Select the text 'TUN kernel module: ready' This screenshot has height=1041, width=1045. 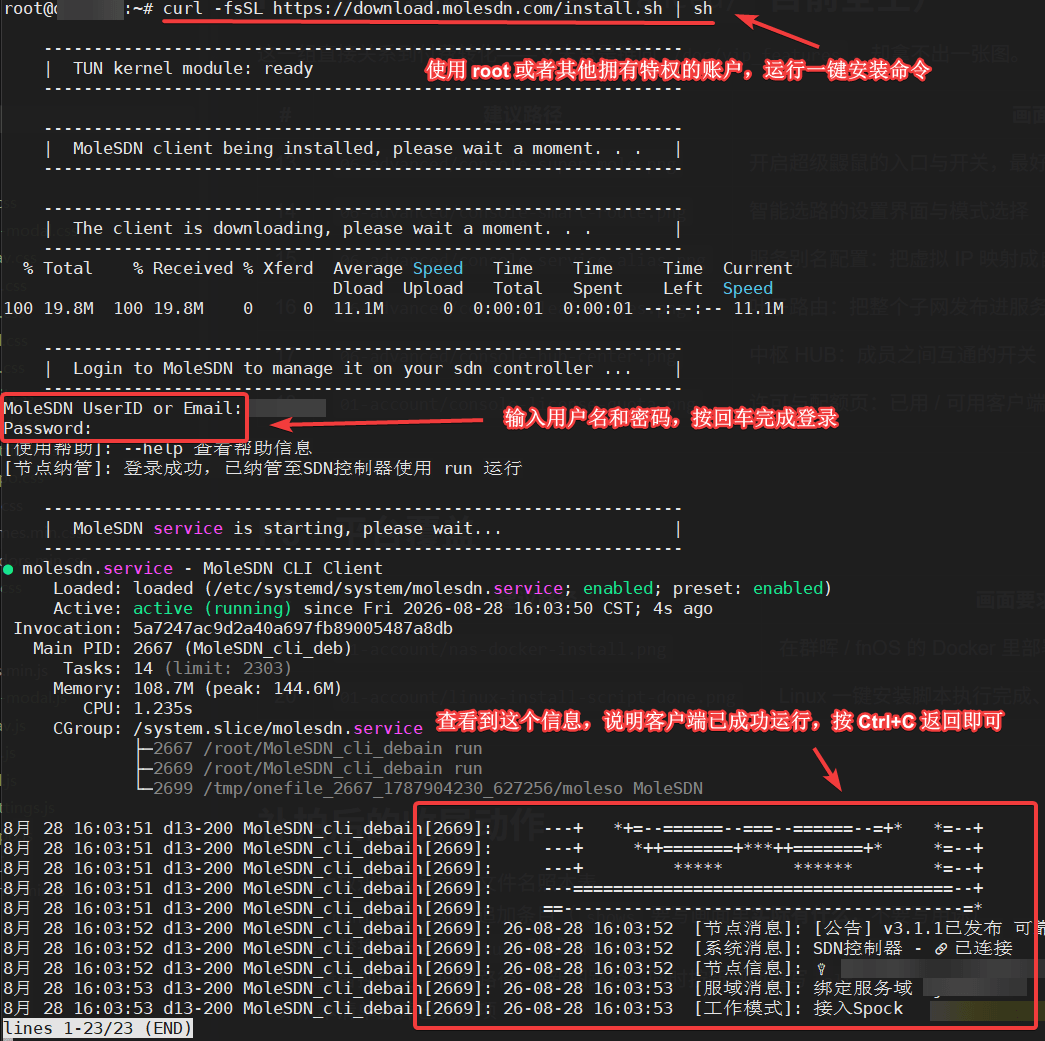[193, 69]
